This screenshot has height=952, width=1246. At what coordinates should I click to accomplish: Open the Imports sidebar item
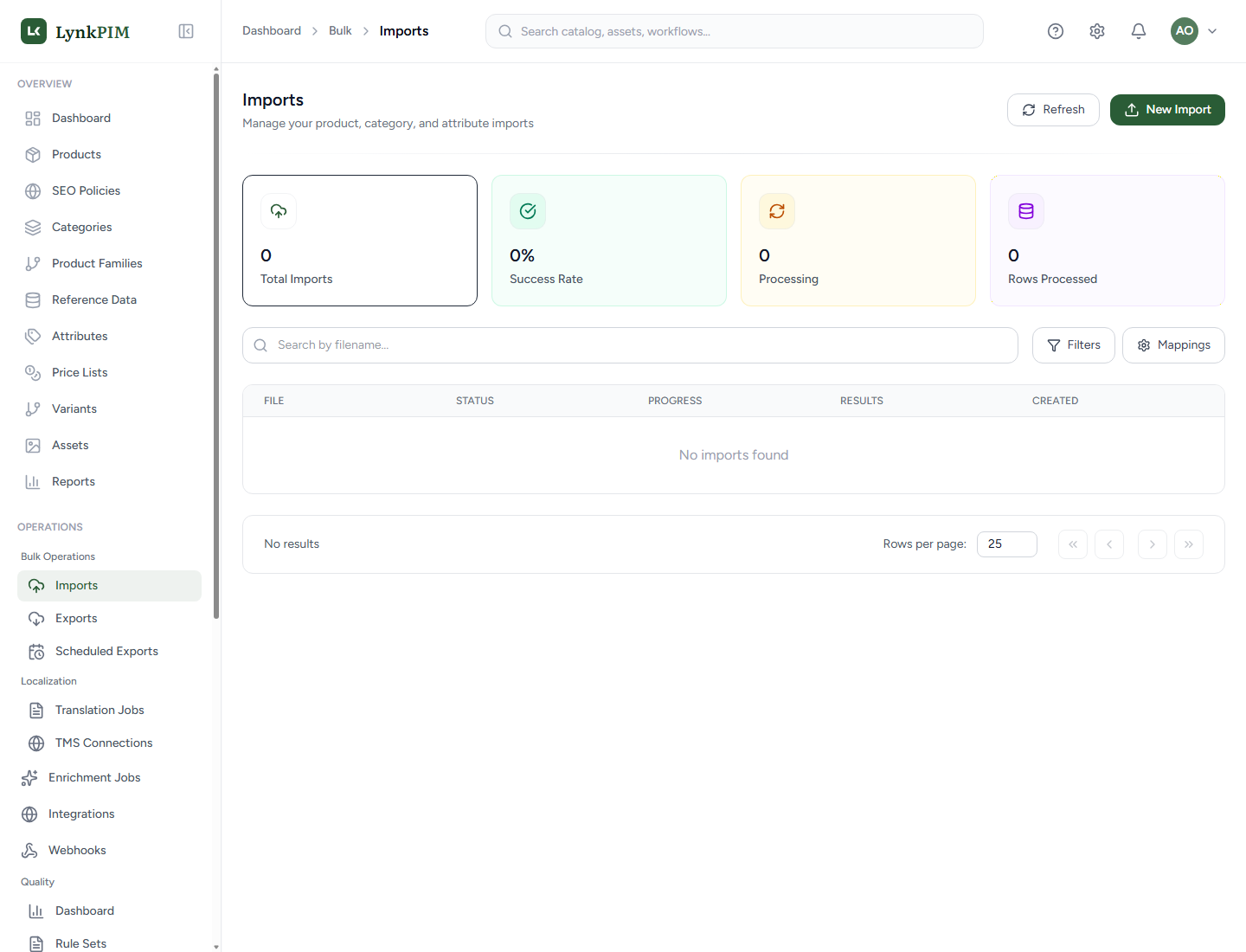(x=109, y=586)
